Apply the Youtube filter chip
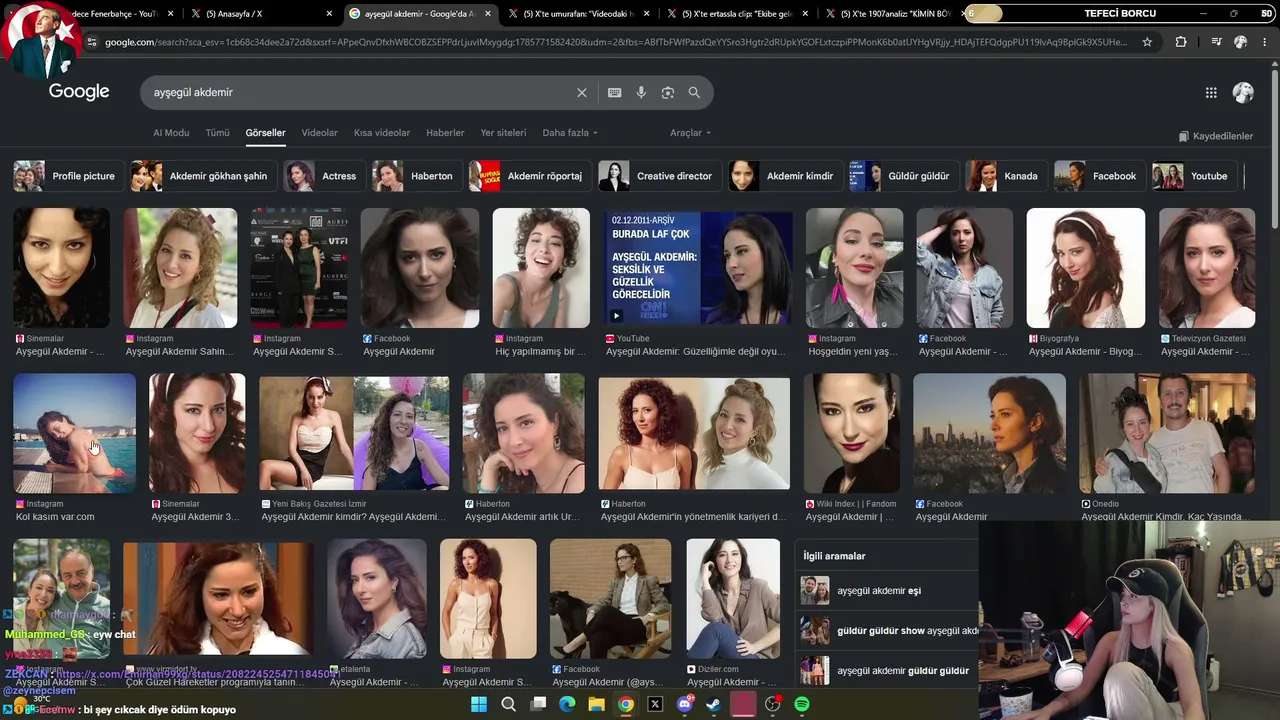This screenshot has width=1280, height=720. (1195, 176)
